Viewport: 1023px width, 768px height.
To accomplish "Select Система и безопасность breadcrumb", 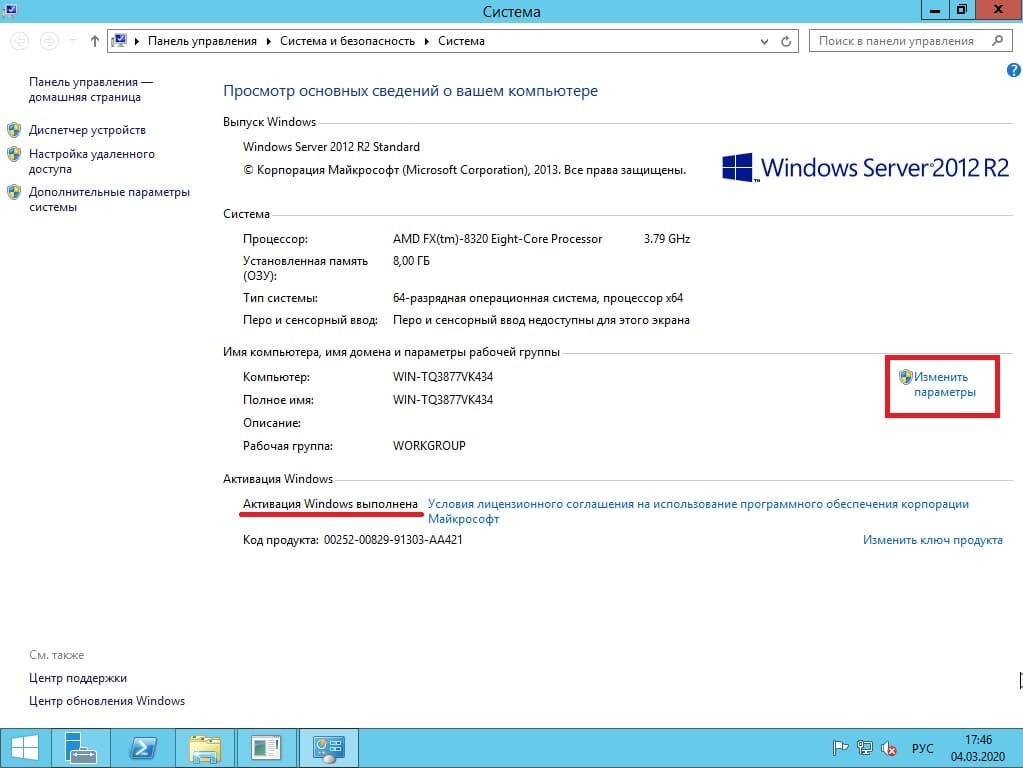I will (x=347, y=41).
